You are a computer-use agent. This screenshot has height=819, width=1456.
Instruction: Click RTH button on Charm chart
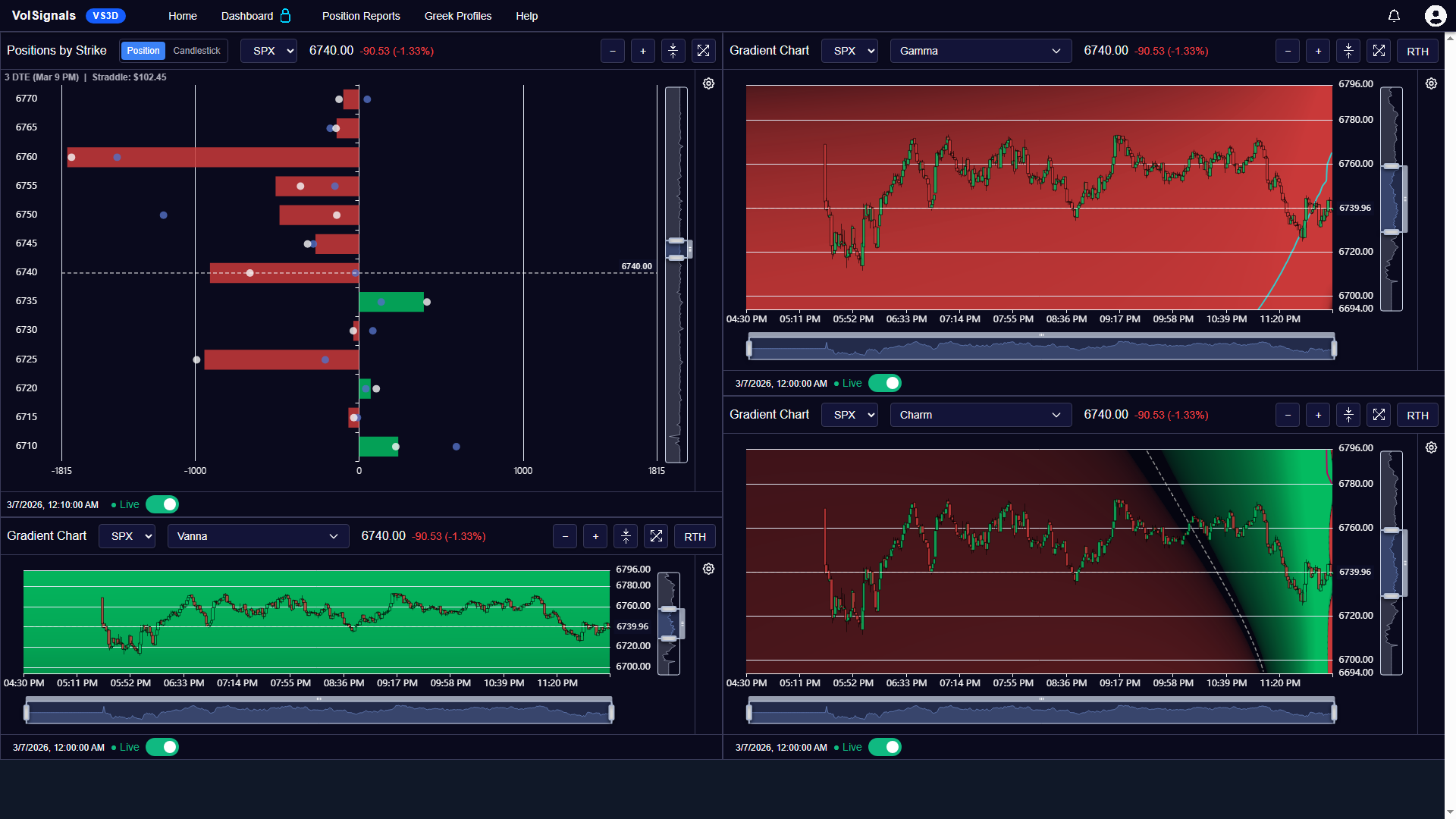[x=1417, y=415]
